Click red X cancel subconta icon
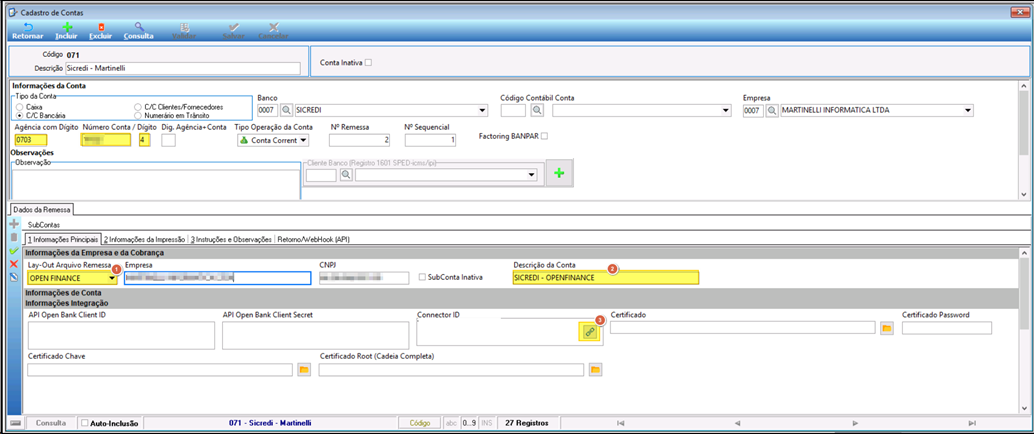Viewport: 1034px width, 434px height. pos(14,264)
